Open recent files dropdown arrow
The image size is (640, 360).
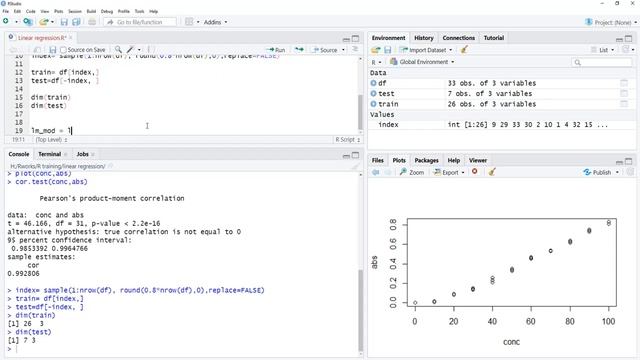52,22
